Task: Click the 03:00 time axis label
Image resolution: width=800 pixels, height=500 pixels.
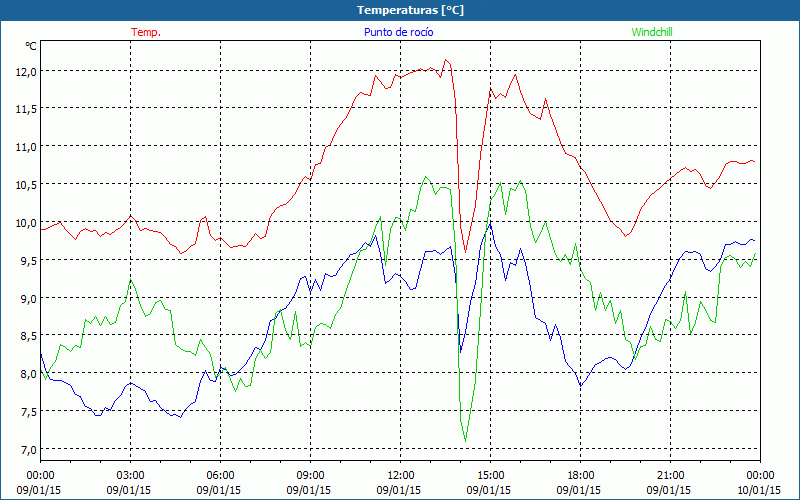Action: click(x=130, y=476)
